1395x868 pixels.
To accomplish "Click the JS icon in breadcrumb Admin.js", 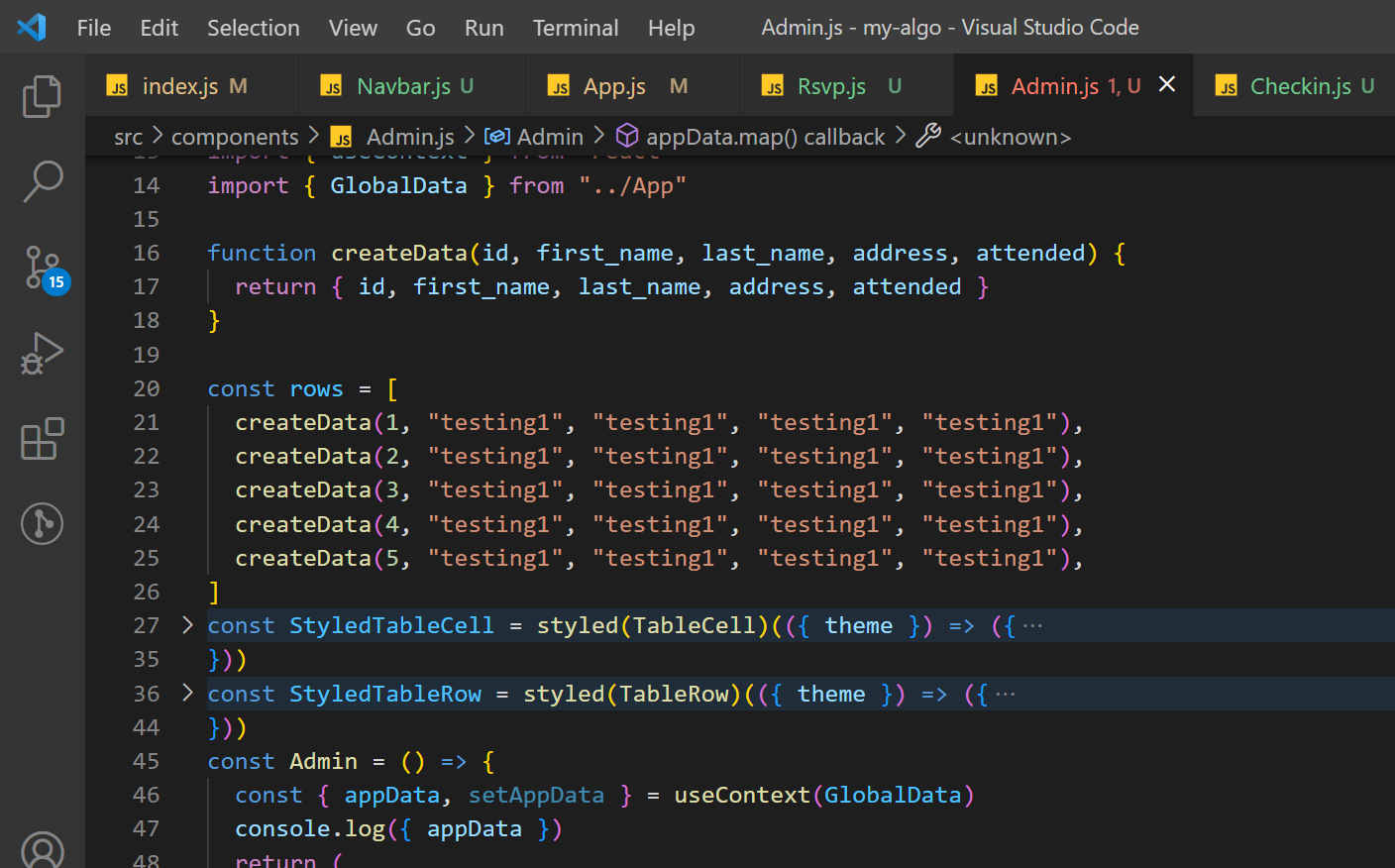I will (x=342, y=137).
